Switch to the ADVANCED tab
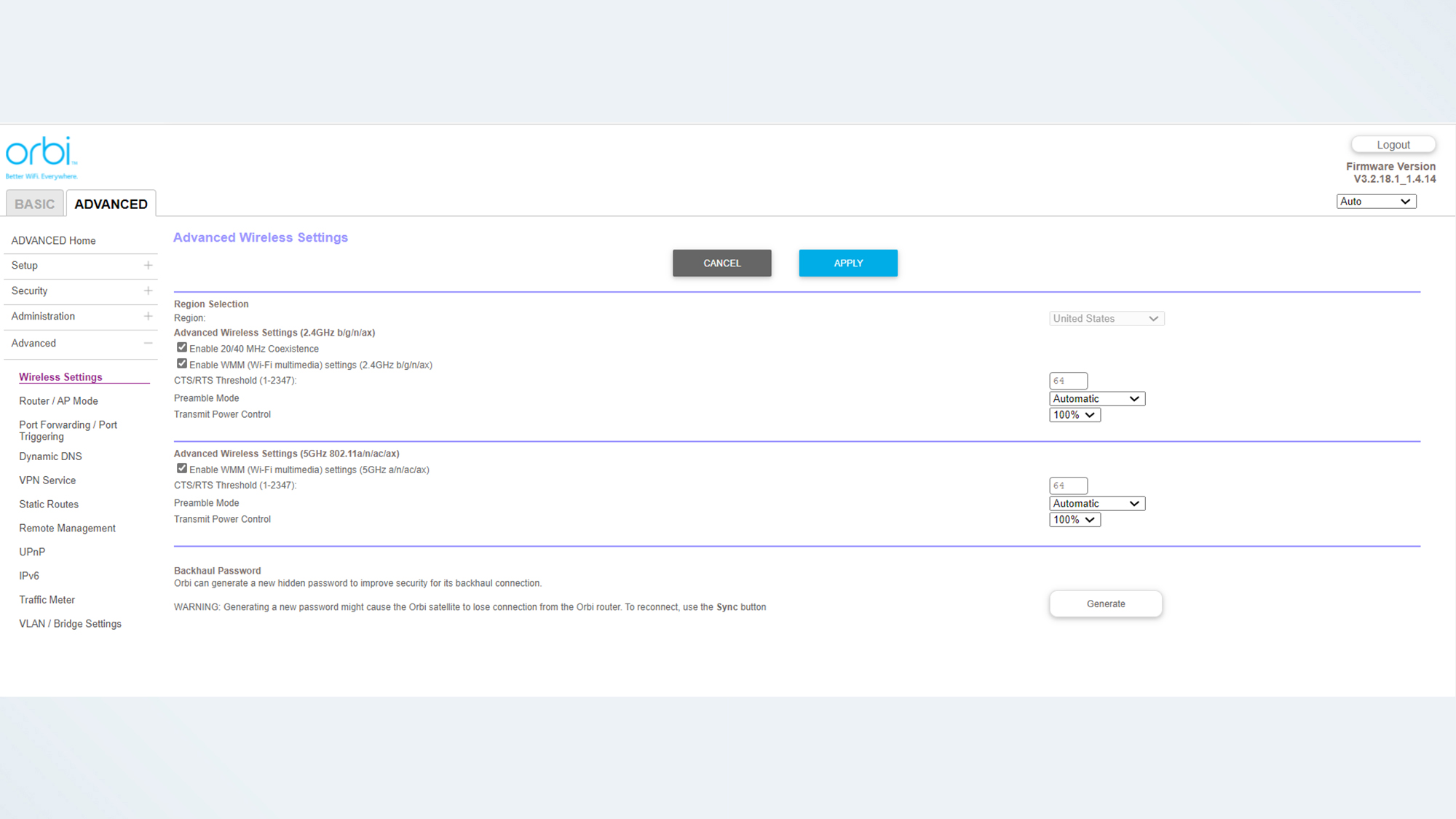The height and width of the screenshot is (819, 1456). pyautogui.click(x=111, y=204)
